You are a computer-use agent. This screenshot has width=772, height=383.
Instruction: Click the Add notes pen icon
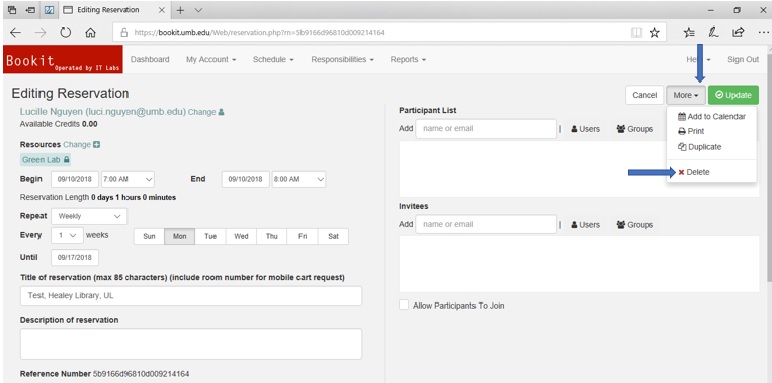pyautogui.click(x=712, y=32)
